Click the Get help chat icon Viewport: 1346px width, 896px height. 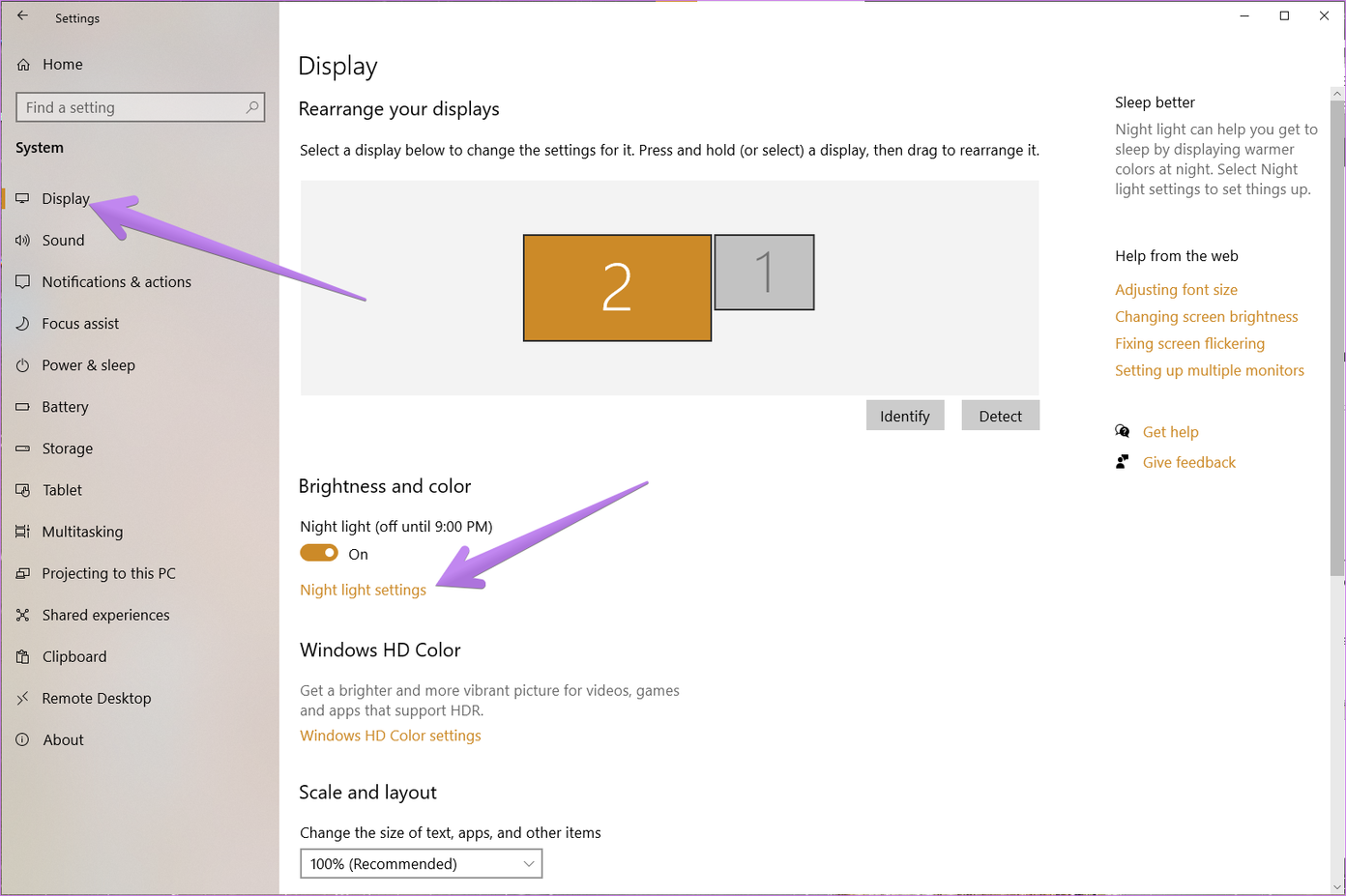pyautogui.click(x=1123, y=431)
